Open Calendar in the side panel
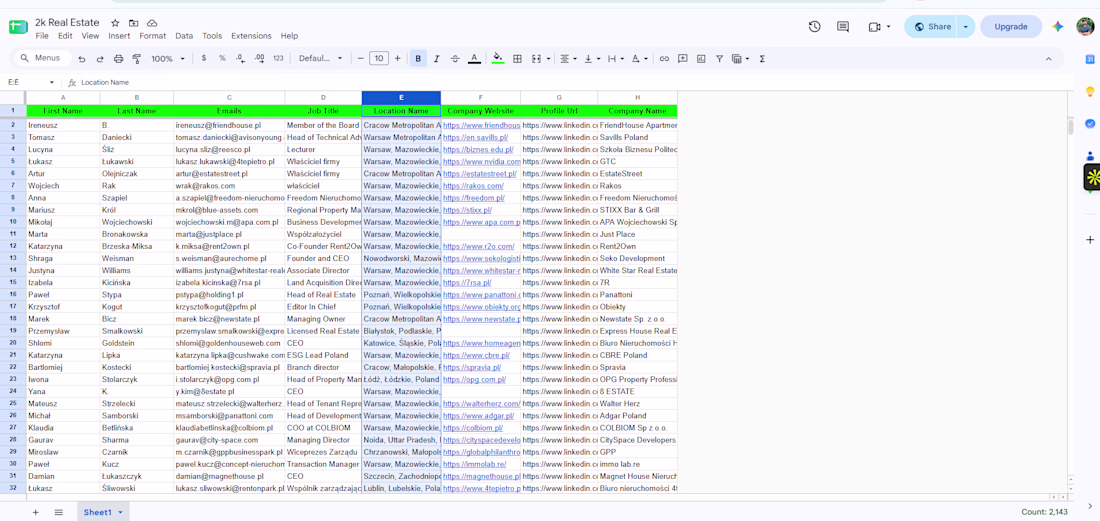Screen dimensions: 1100x521 1090,58
